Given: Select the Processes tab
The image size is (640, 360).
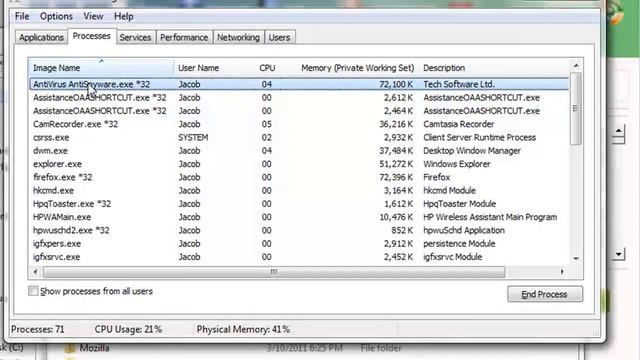Looking at the screenshot, I should coord(91,36).
